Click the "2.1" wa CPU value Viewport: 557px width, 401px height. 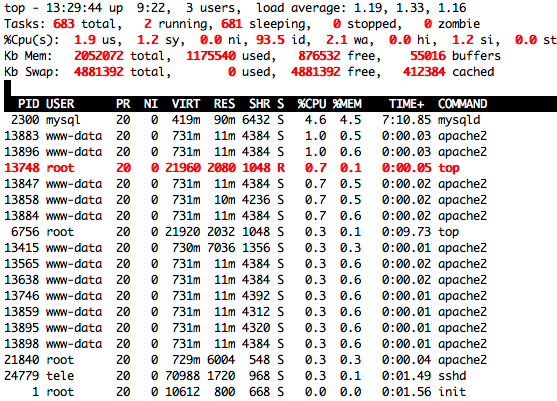click(336, 40)
